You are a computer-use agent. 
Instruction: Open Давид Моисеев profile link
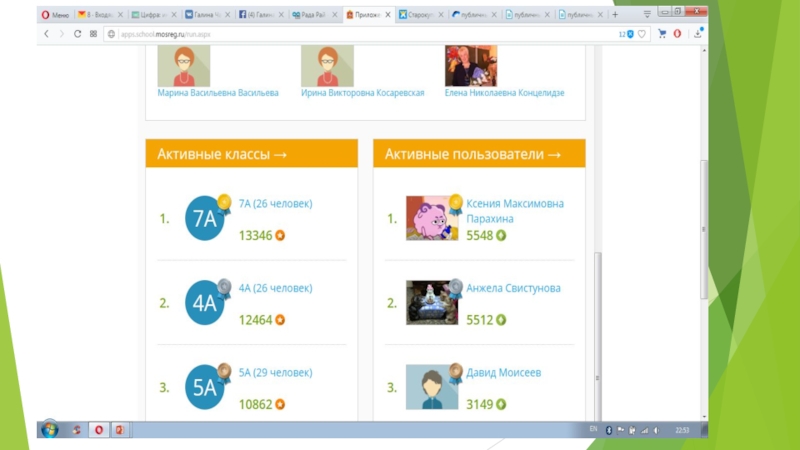point(504,373)
